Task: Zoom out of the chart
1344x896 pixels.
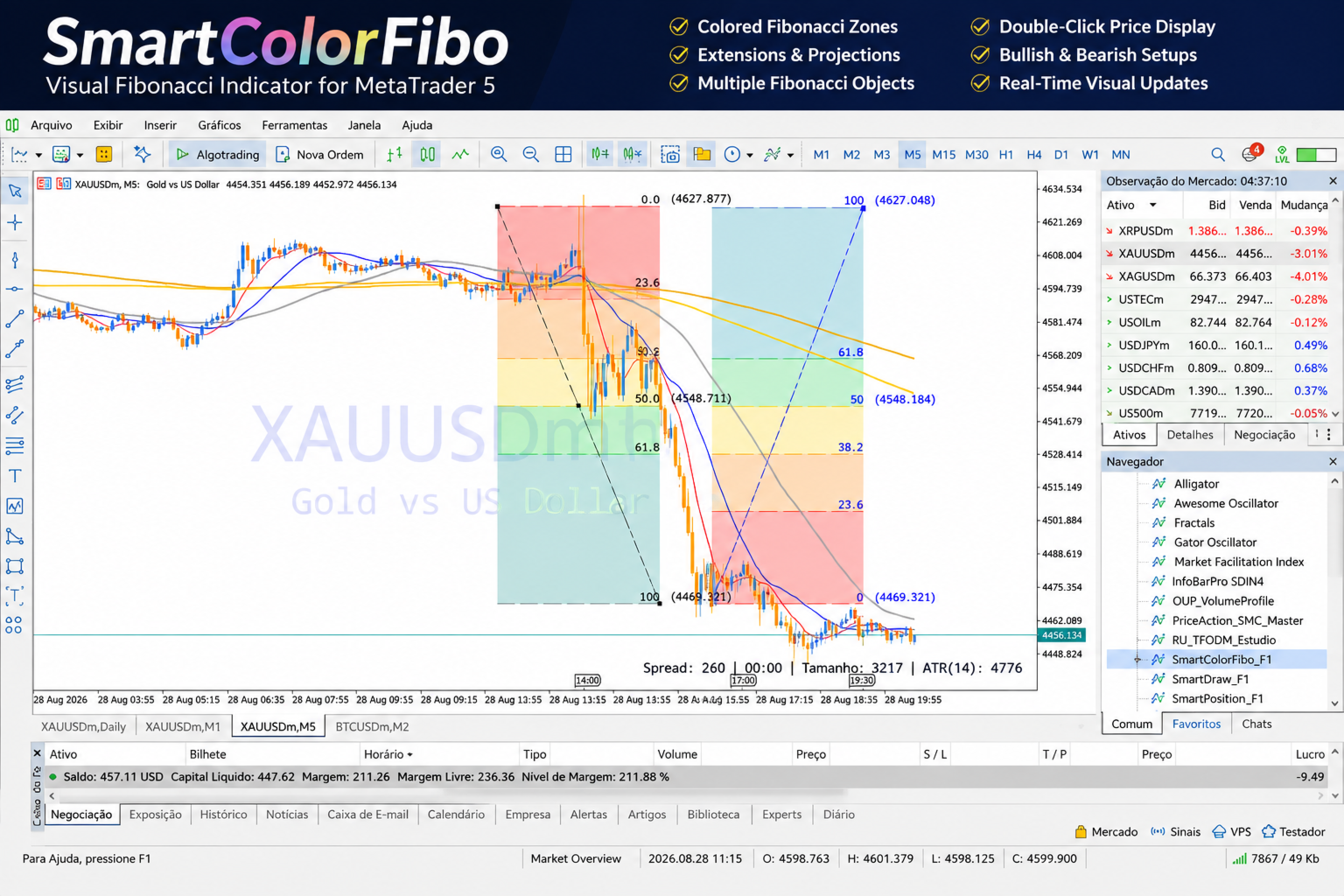Action: pos(530,155)
